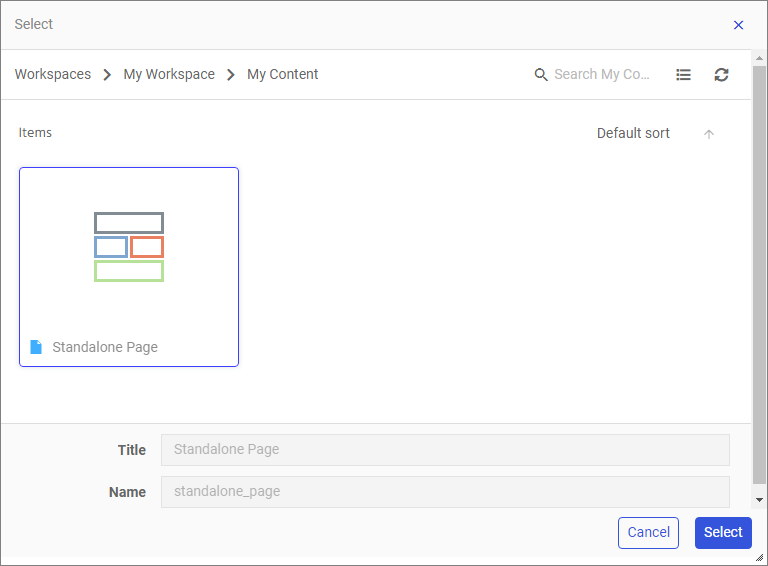Go to the My Workspace breadcrumb
768x566 pixels.
(x=169, y=75)
